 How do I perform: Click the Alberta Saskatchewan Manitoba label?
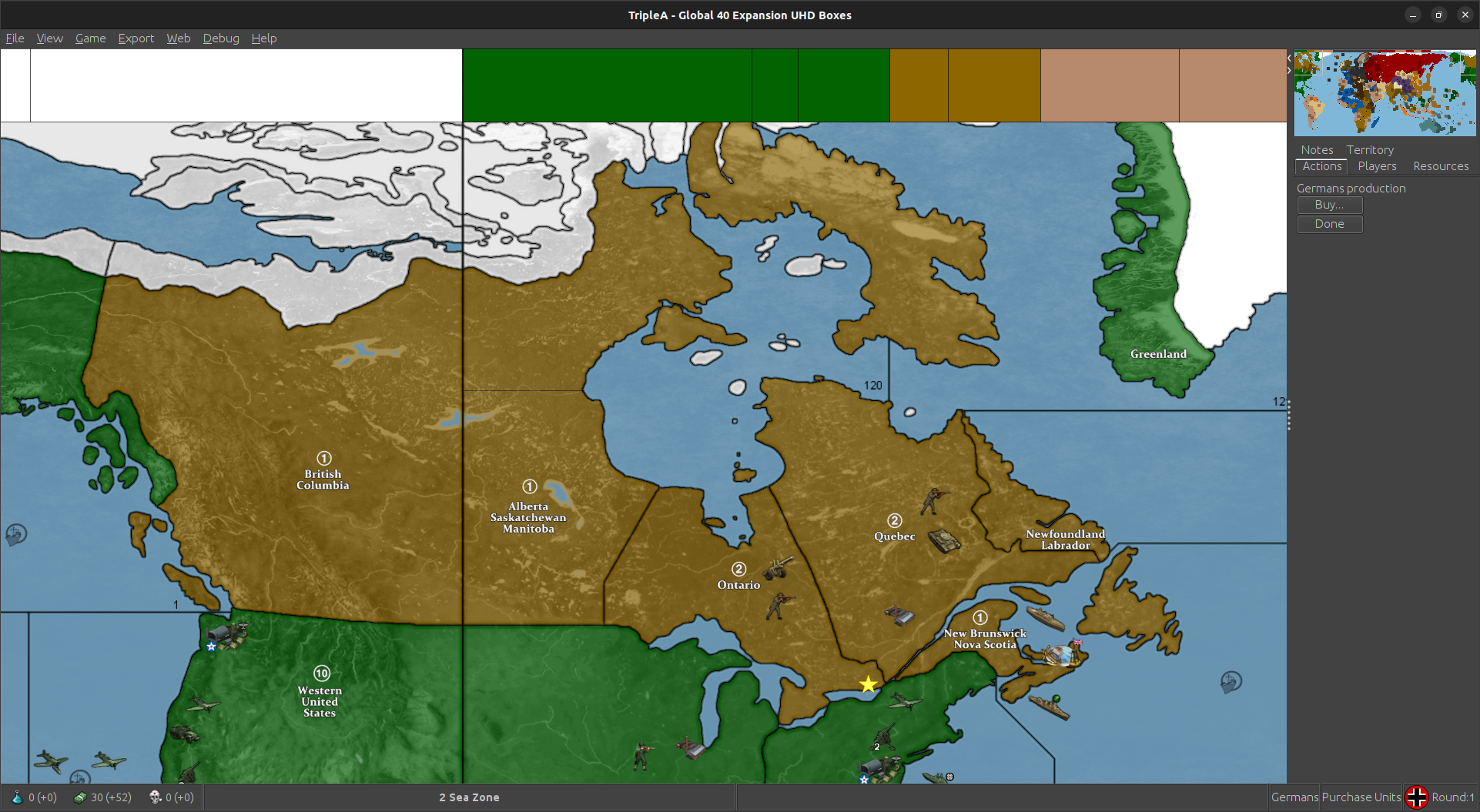tap(528, 517)
